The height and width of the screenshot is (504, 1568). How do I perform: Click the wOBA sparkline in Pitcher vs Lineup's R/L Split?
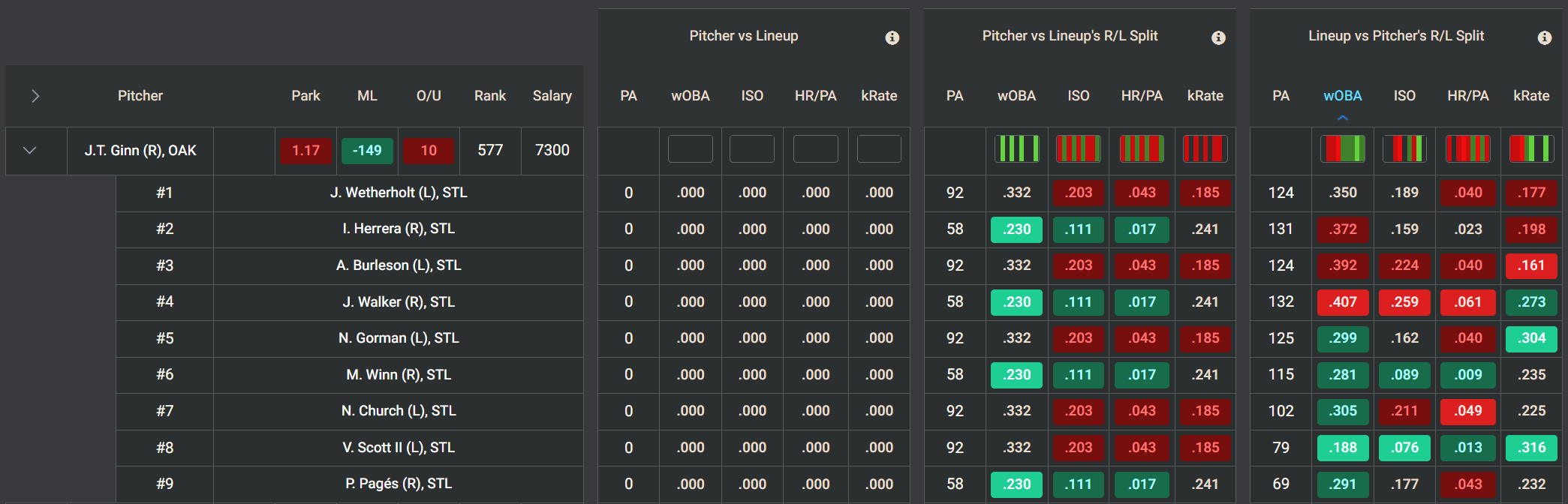[1016, 148]
